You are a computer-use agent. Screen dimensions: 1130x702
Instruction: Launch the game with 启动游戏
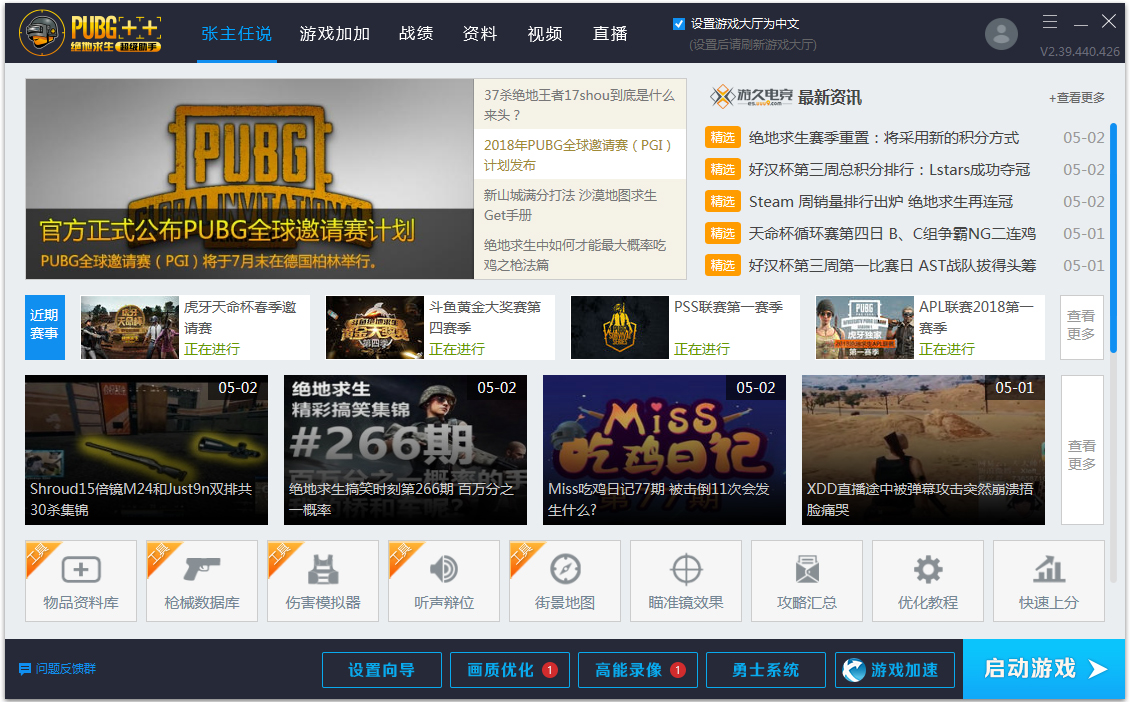[1044, 669]
